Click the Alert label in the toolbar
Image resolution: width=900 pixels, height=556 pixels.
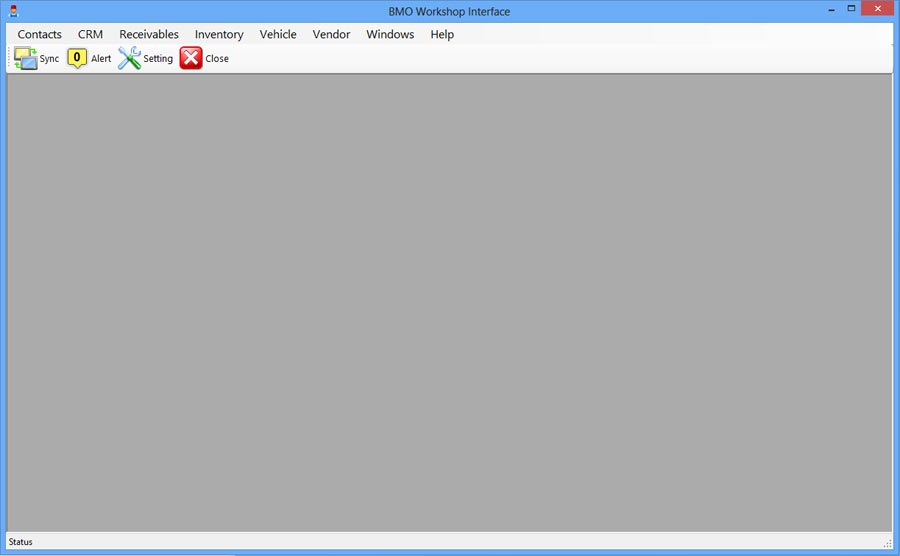coord(101,59)
